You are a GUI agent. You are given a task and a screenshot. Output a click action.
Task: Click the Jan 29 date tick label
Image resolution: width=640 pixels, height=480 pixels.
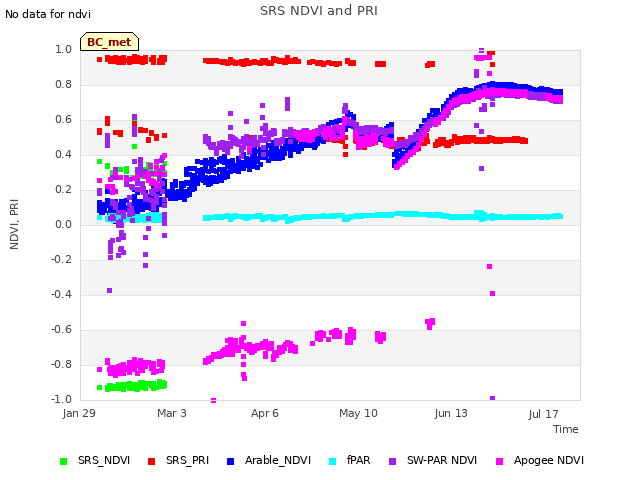pyautogui.click(x=79, y=413)
